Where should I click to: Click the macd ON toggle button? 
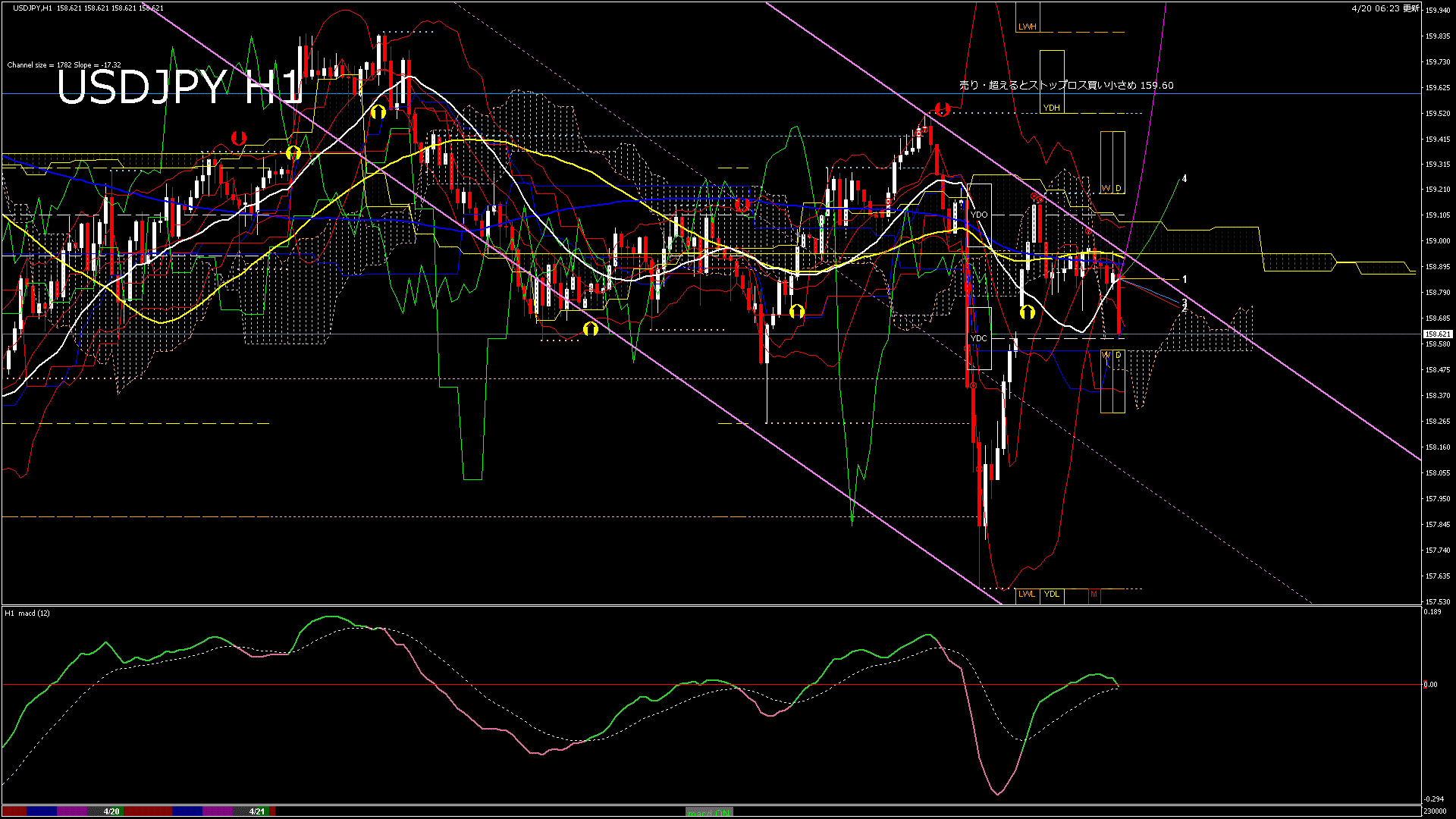(709, 812)
